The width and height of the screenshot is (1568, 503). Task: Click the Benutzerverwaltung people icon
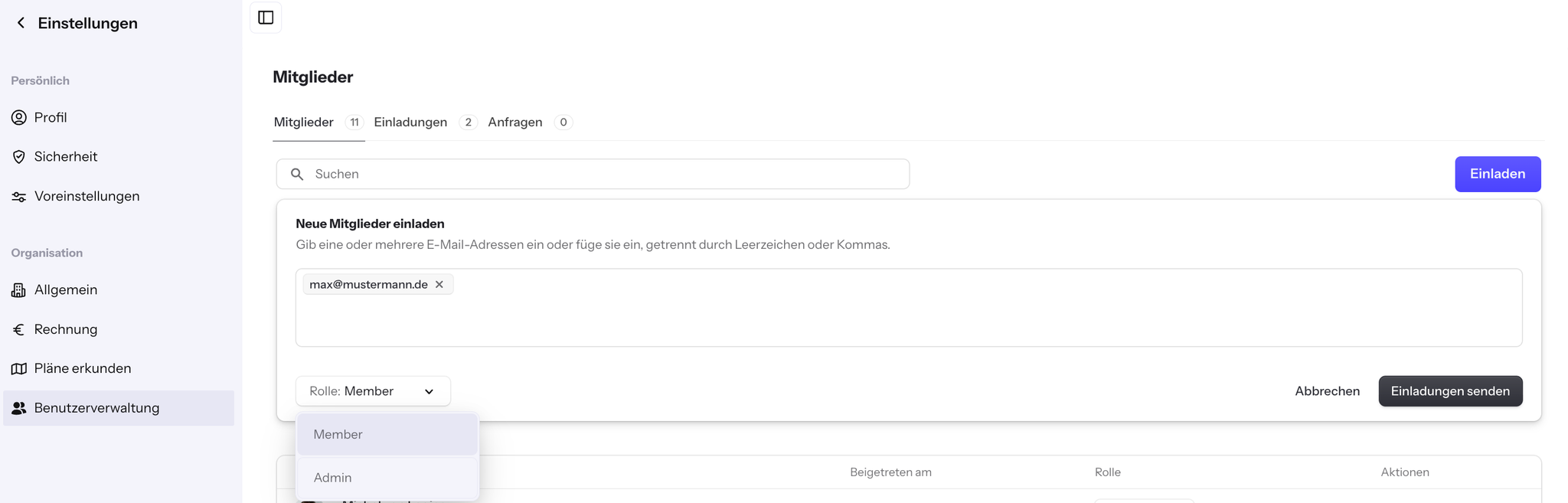tap(19, 408)
